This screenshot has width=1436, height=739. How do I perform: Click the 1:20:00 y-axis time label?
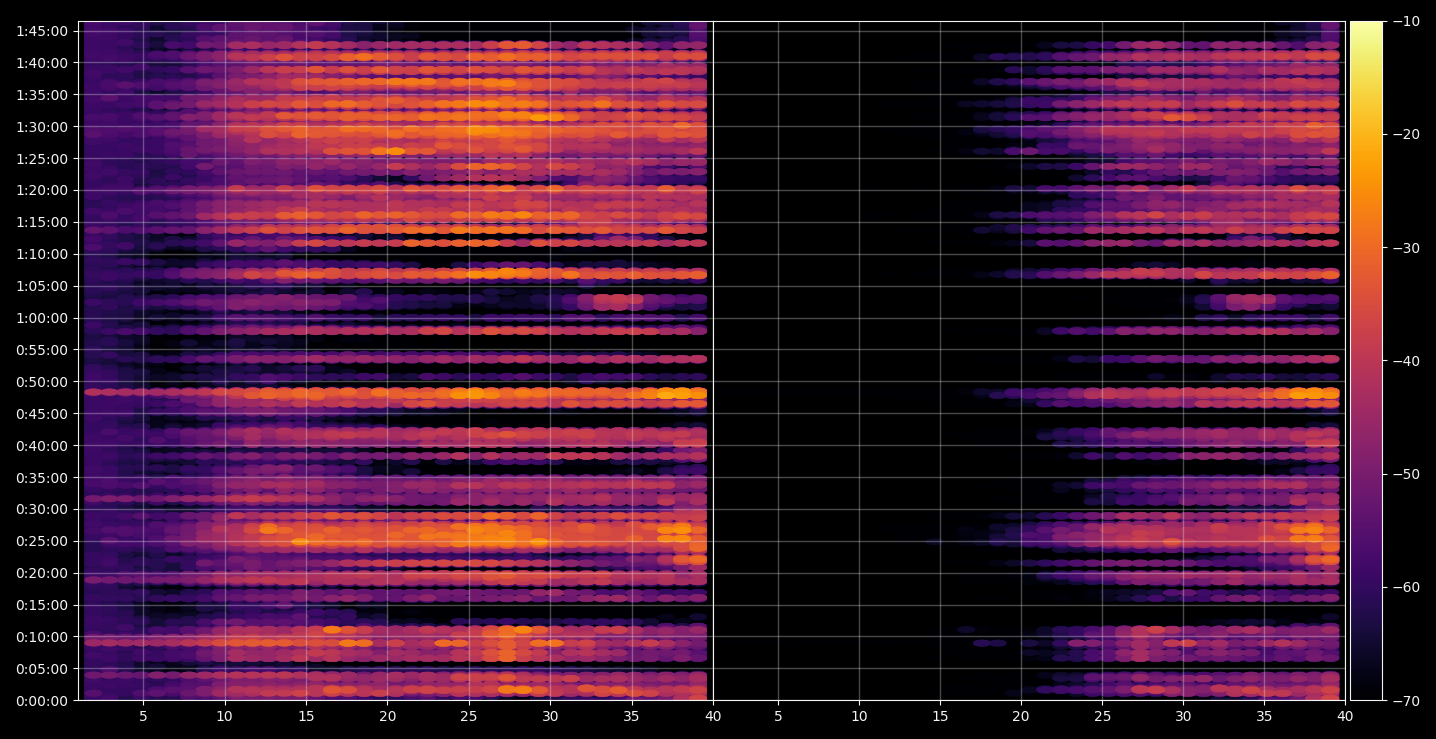point(42,190)
